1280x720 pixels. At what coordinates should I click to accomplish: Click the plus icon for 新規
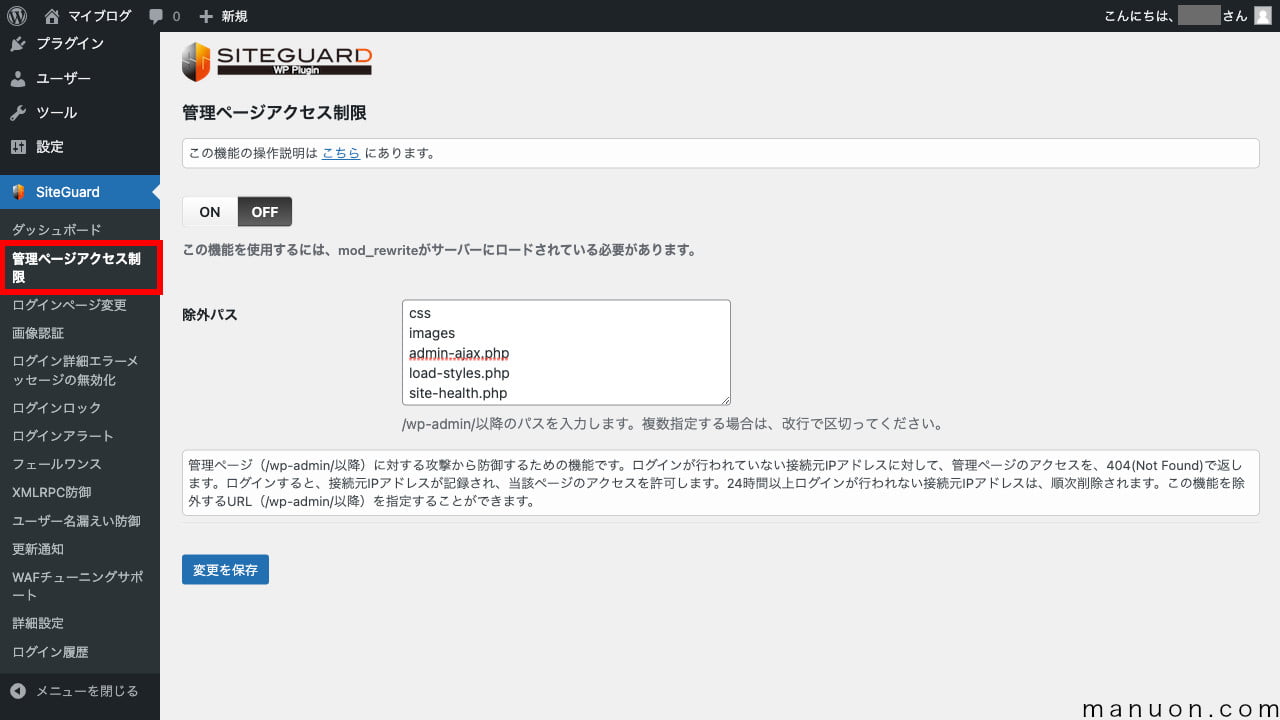(x=206, y=16)
